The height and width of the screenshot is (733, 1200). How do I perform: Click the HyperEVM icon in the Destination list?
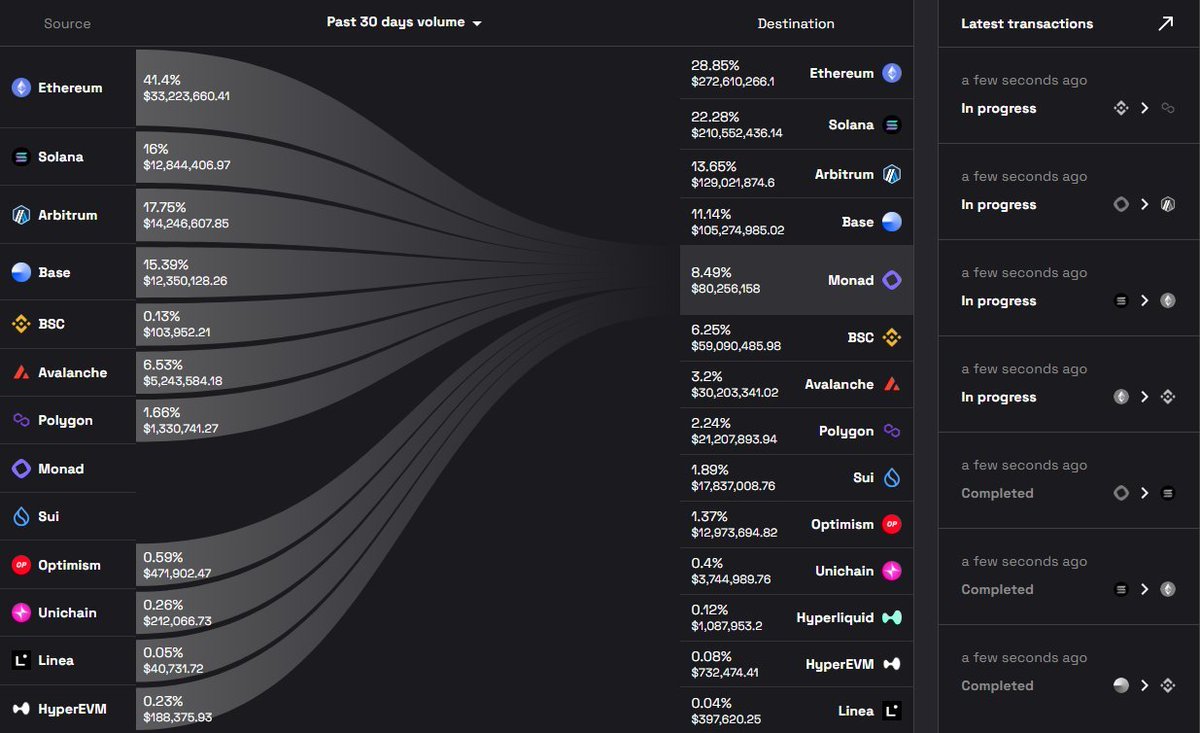[x=892, y=664]
